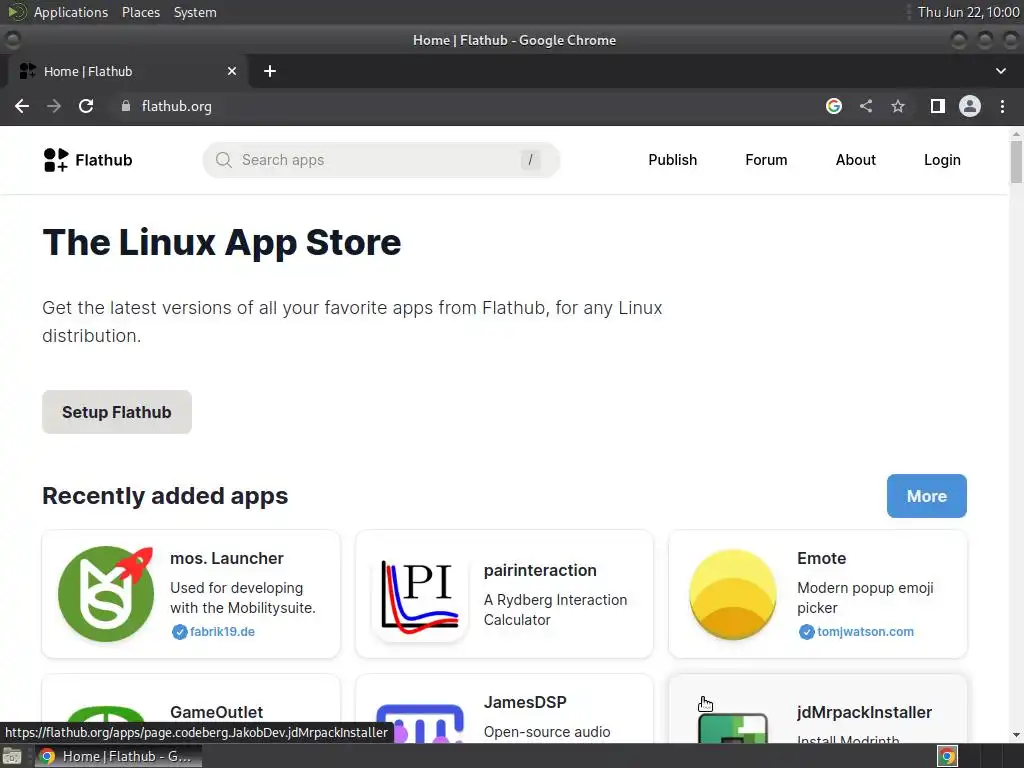Click the 'A Rydberg Interaction Calculator' description
The height and width of the screenshot is (768, 1024).
coord(555,610)
